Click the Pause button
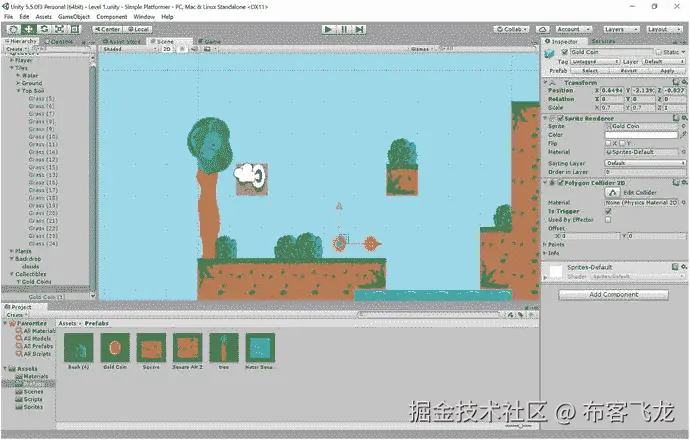This screenshot has height=440, width=690. pyautogui.click(x=344, y=29)
